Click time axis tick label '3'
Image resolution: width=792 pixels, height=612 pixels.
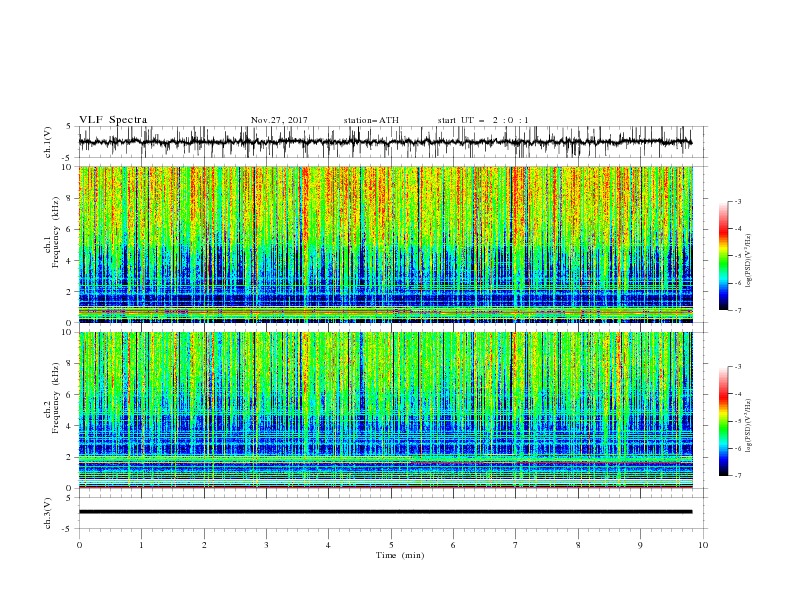pyautogui.click(x=266, y=545)
